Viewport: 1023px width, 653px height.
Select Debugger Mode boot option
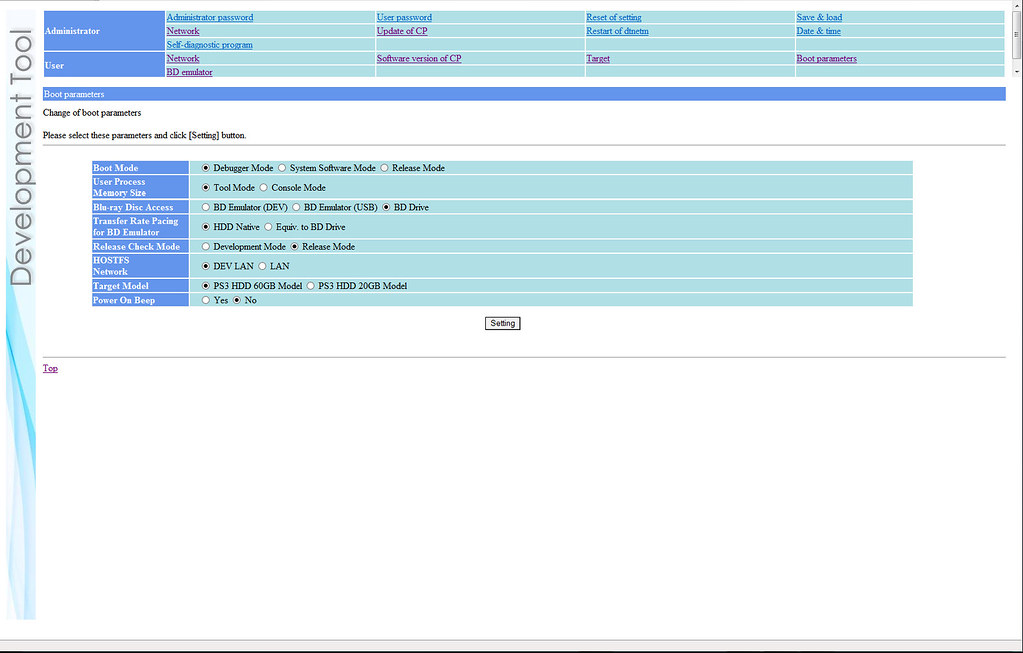[x=206, y=168]
